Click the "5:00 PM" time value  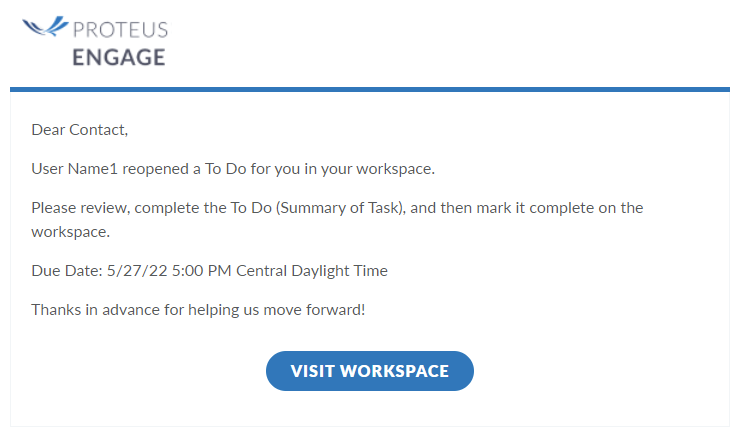(x=202, y=271)
